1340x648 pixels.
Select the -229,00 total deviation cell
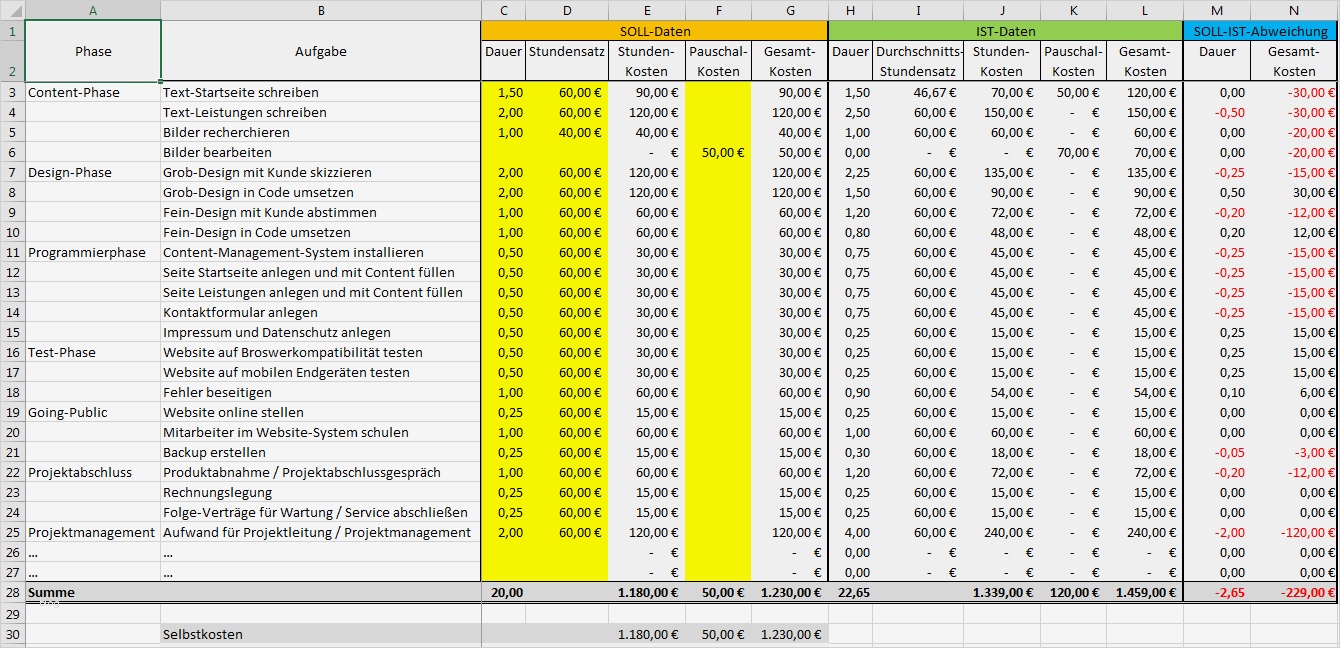pyautogui.click(x=1294, y=592)
